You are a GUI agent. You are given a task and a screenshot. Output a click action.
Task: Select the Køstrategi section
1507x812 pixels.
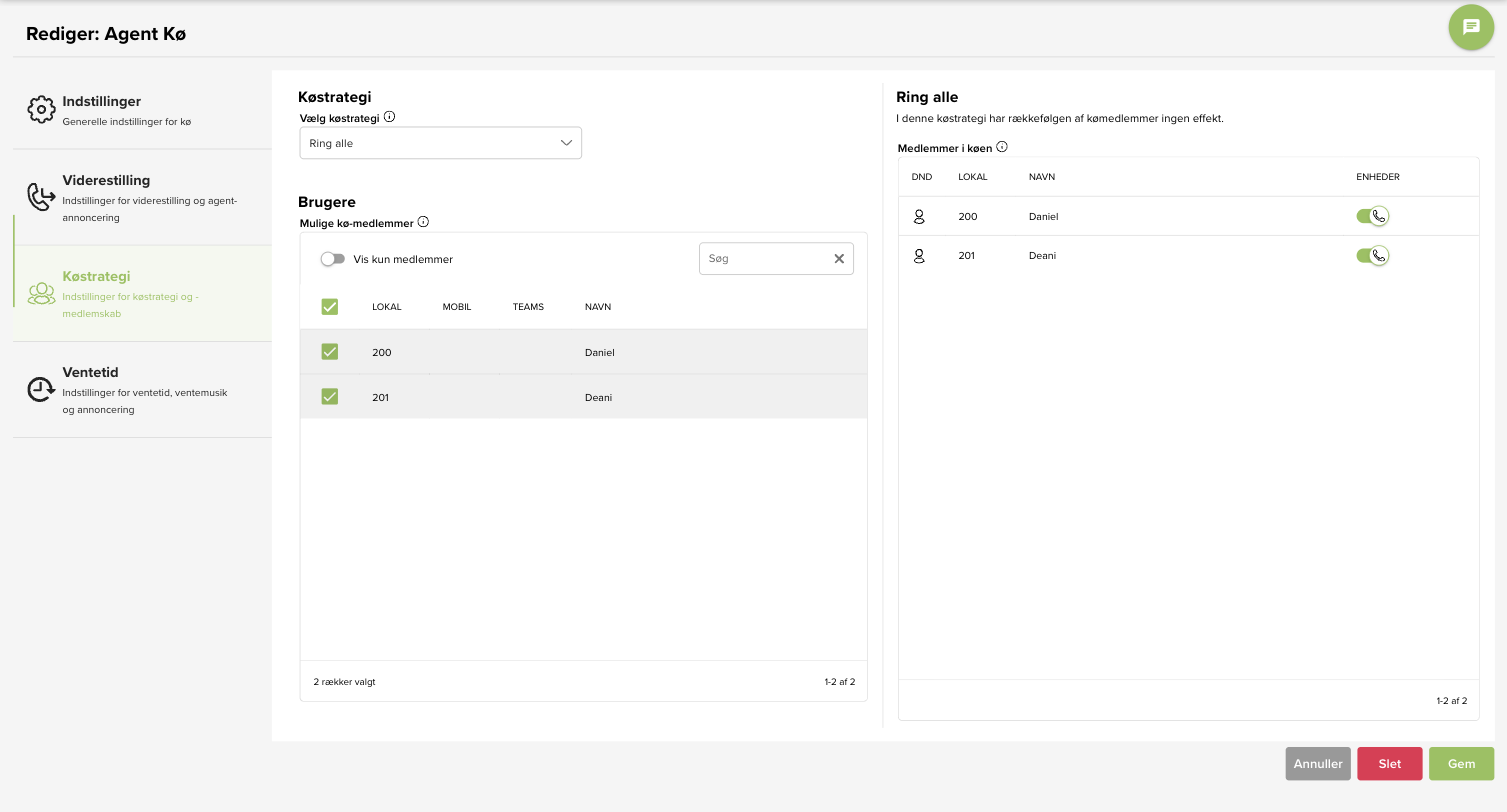[x=142, y=294]
